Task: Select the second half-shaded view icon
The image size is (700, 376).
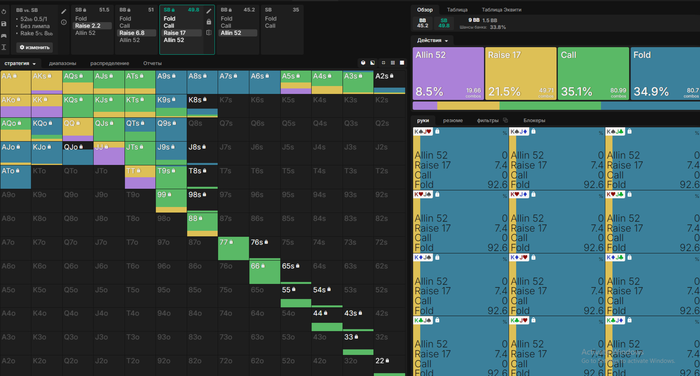Action: (x=372, y=63)
